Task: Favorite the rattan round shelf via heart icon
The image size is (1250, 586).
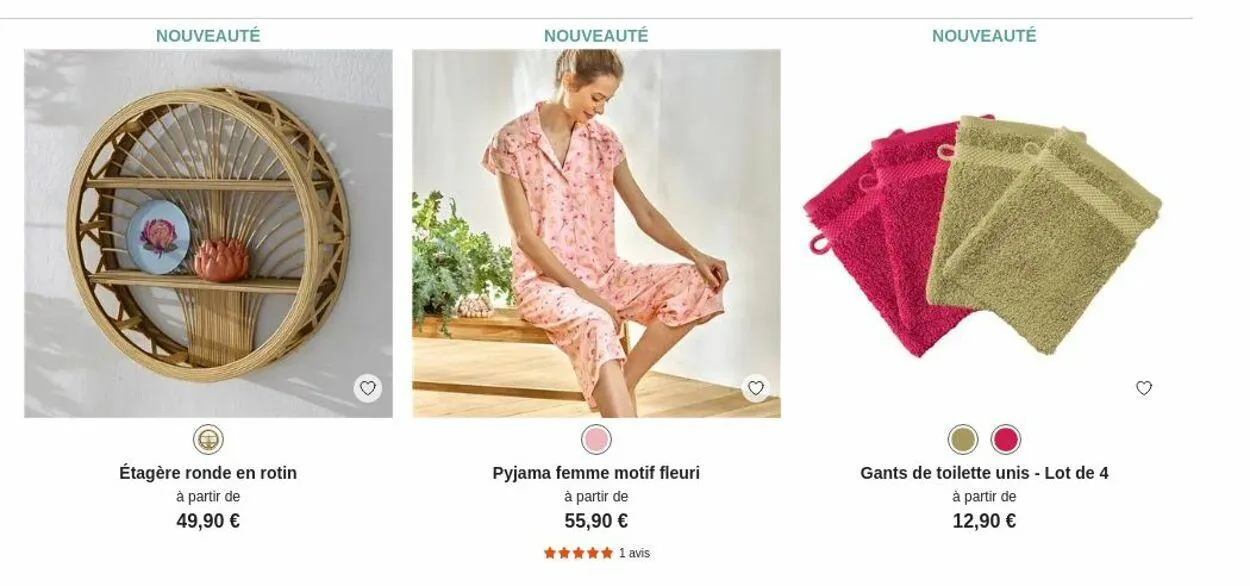Action: click(368, 388)
